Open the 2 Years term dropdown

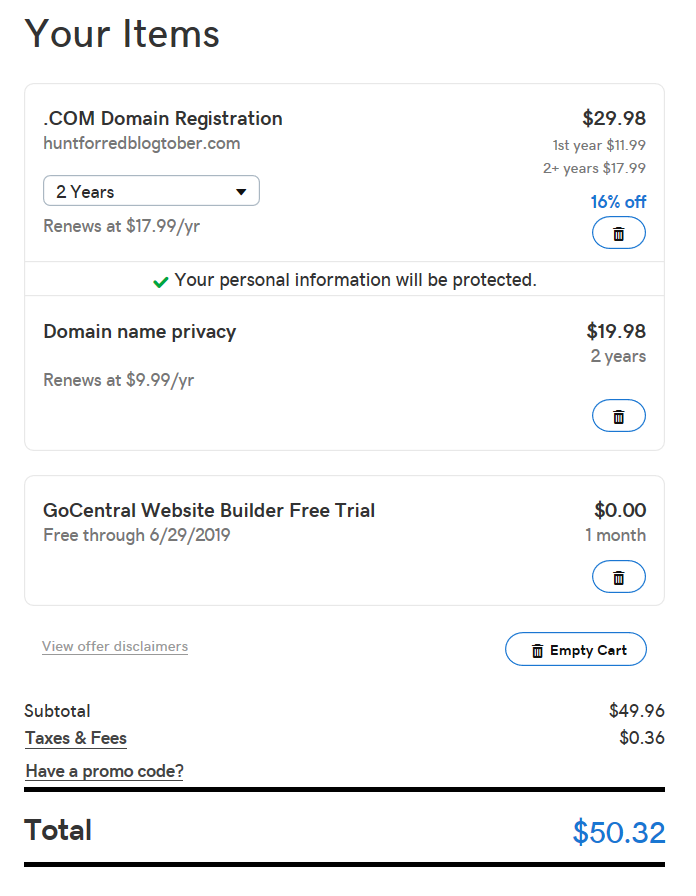coord(151,191)
